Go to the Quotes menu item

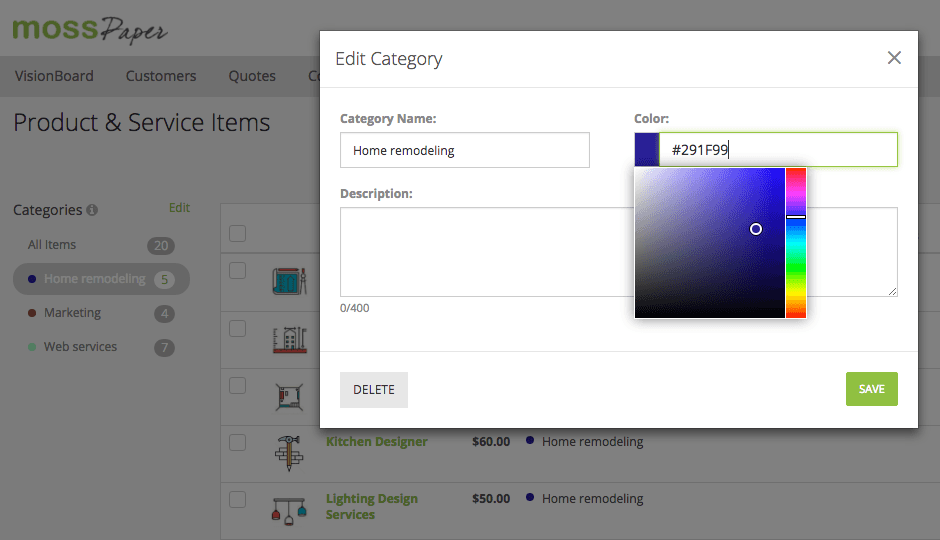[252, 76]
